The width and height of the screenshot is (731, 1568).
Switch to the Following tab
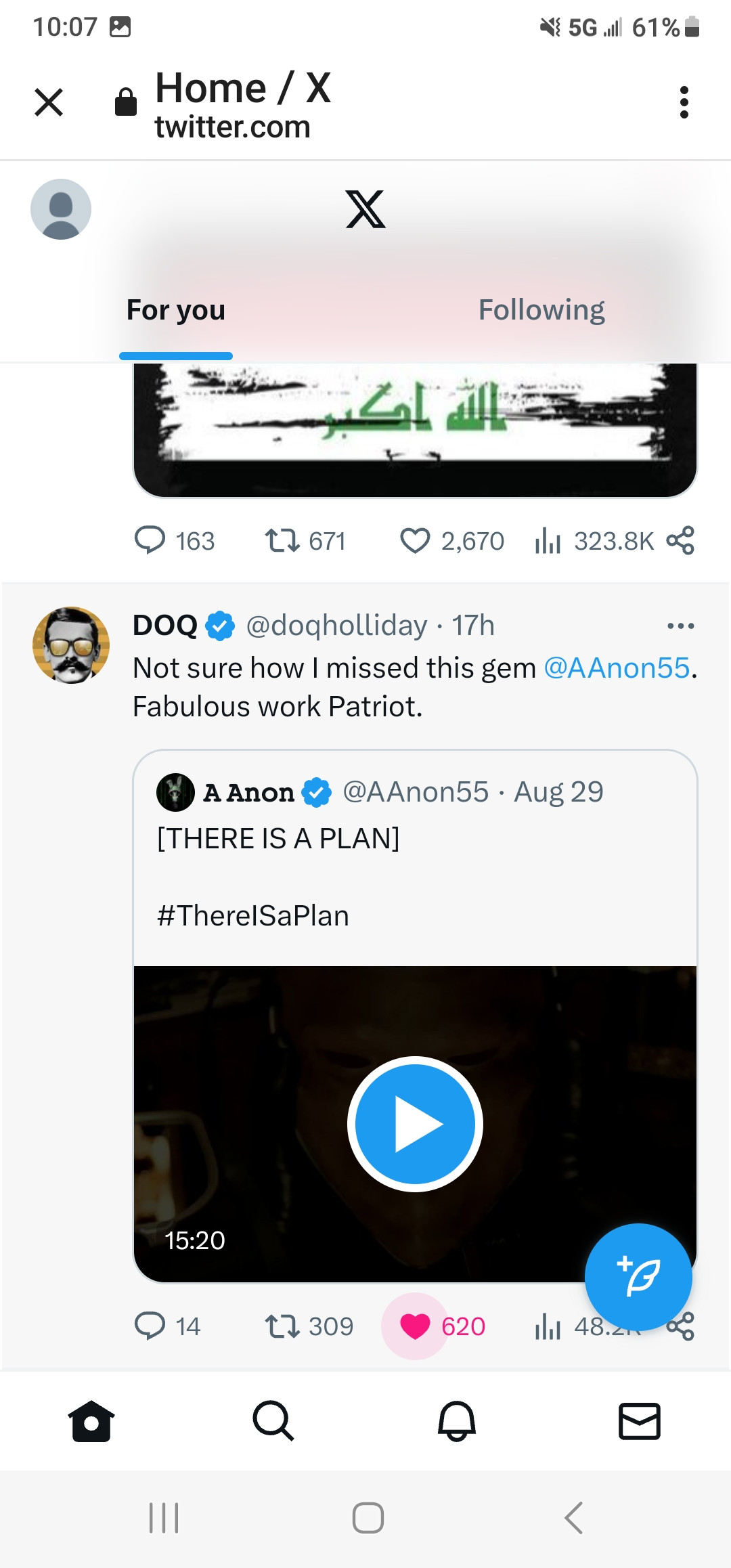(541, 310)
